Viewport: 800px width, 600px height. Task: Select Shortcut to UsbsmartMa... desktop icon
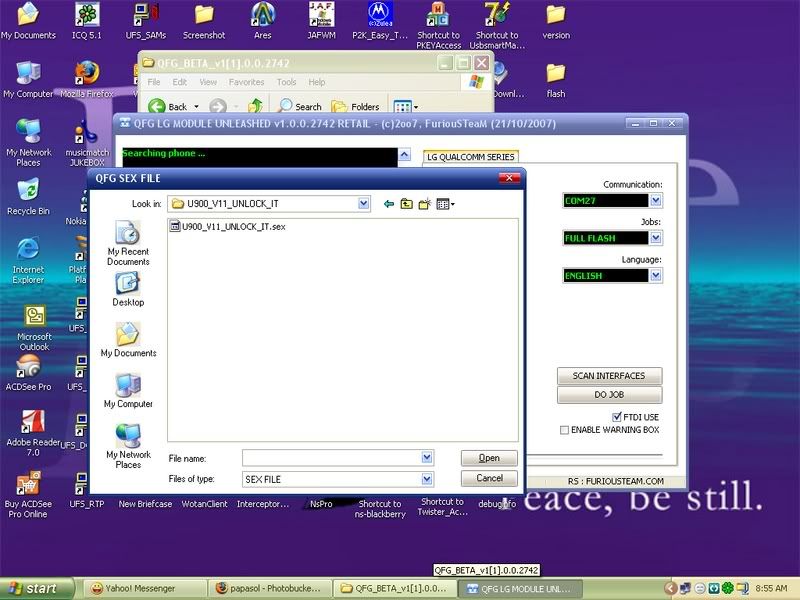click(497, 26)
